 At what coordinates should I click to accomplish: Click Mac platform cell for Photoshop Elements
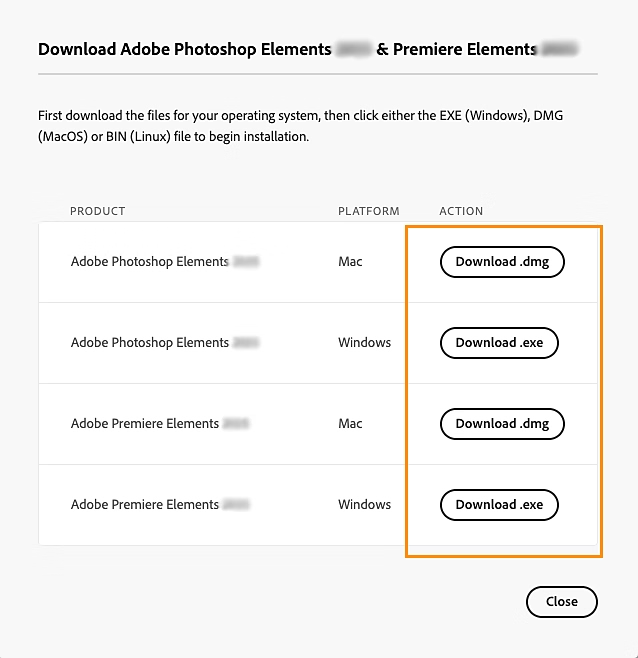350,261
